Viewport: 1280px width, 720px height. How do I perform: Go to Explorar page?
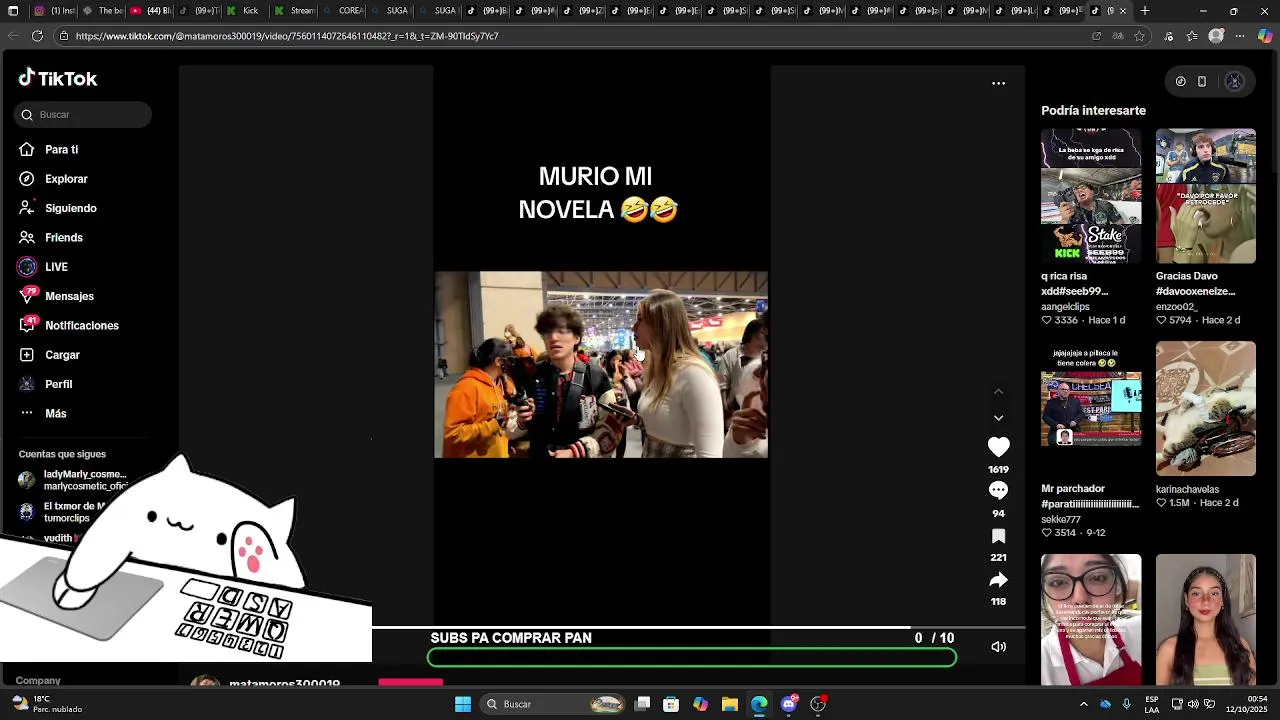tap(66, 179)
